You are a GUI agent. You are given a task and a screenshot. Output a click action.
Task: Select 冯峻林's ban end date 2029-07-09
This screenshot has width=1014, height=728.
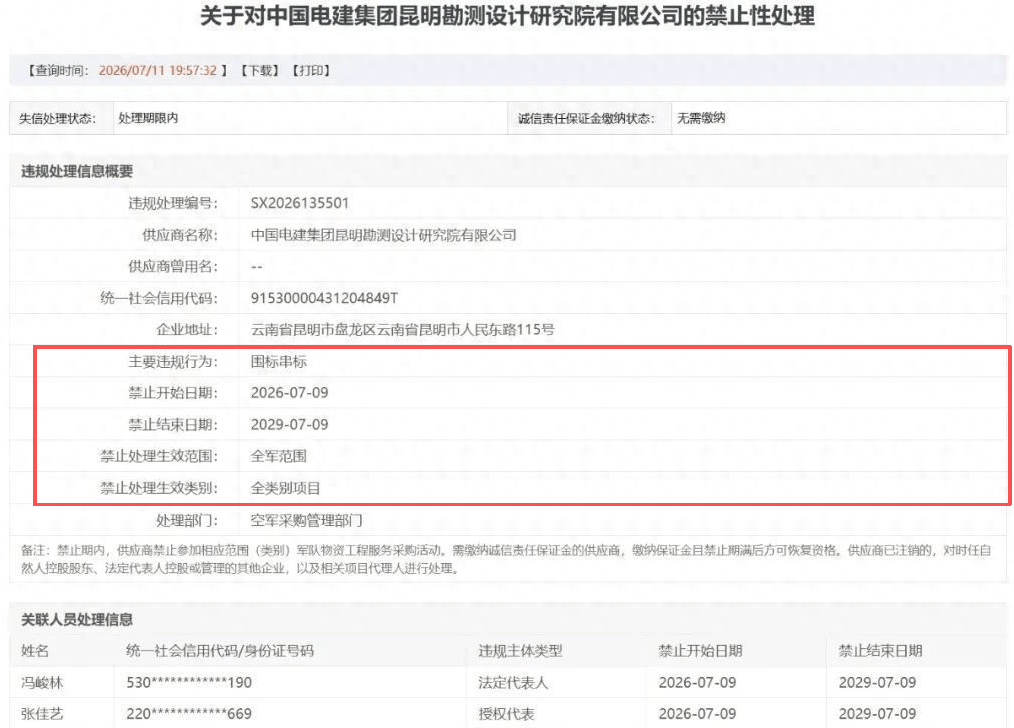tap(878, 683)
